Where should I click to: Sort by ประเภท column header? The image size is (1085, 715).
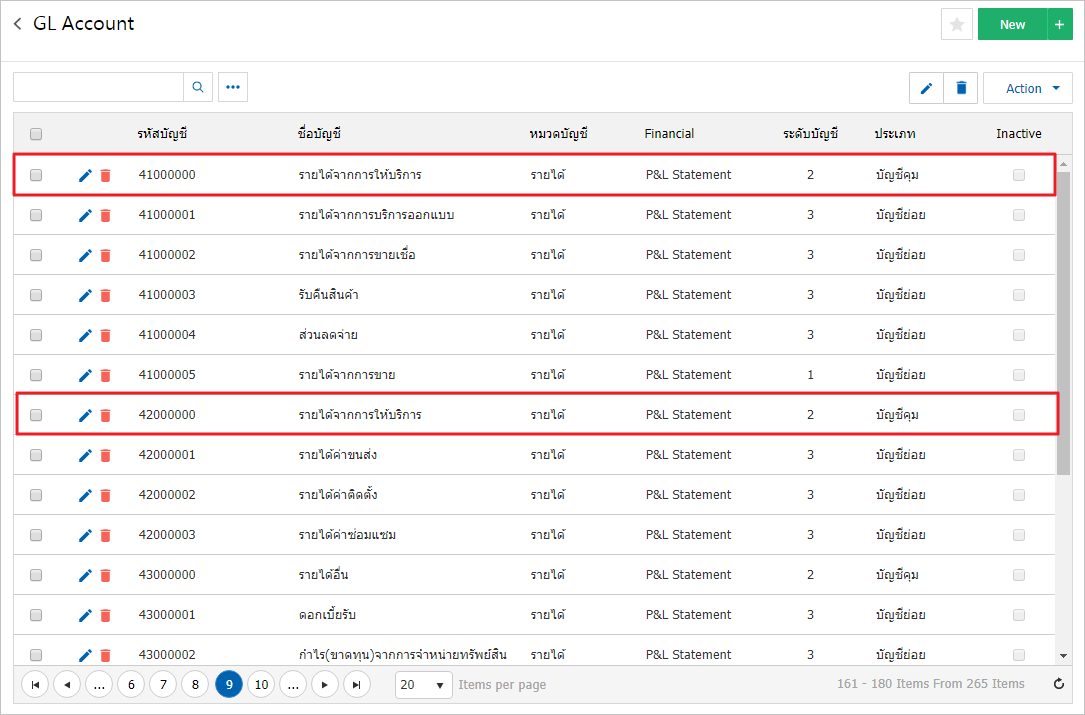point(895,134)
